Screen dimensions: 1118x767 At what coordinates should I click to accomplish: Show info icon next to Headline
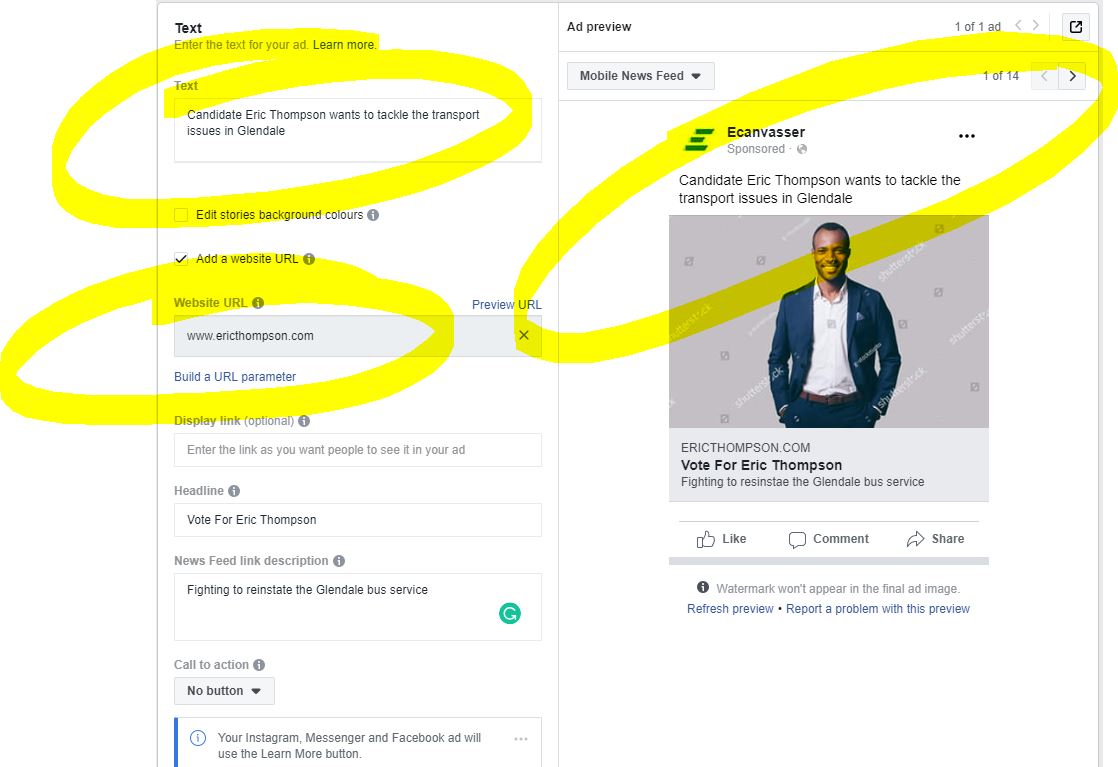(x=234, y=490)
